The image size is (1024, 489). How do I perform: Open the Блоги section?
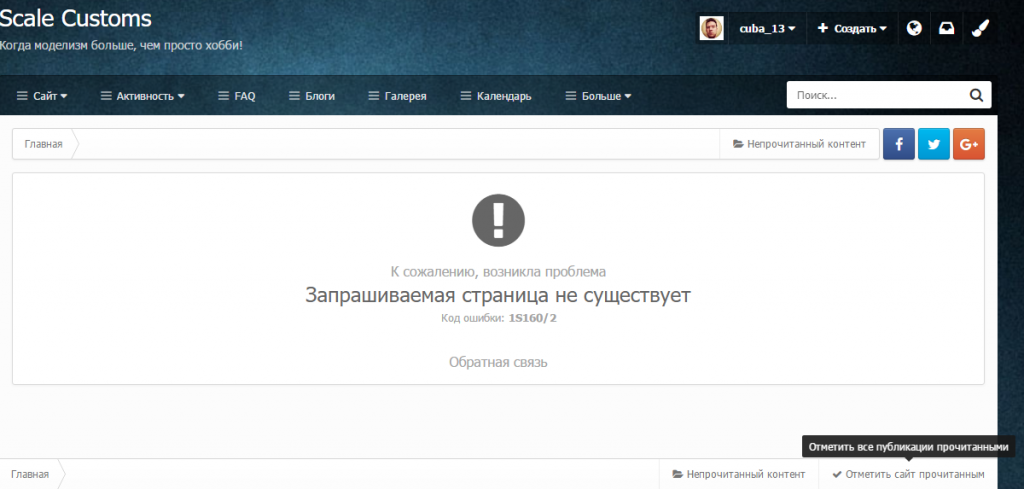pos(312,96)
